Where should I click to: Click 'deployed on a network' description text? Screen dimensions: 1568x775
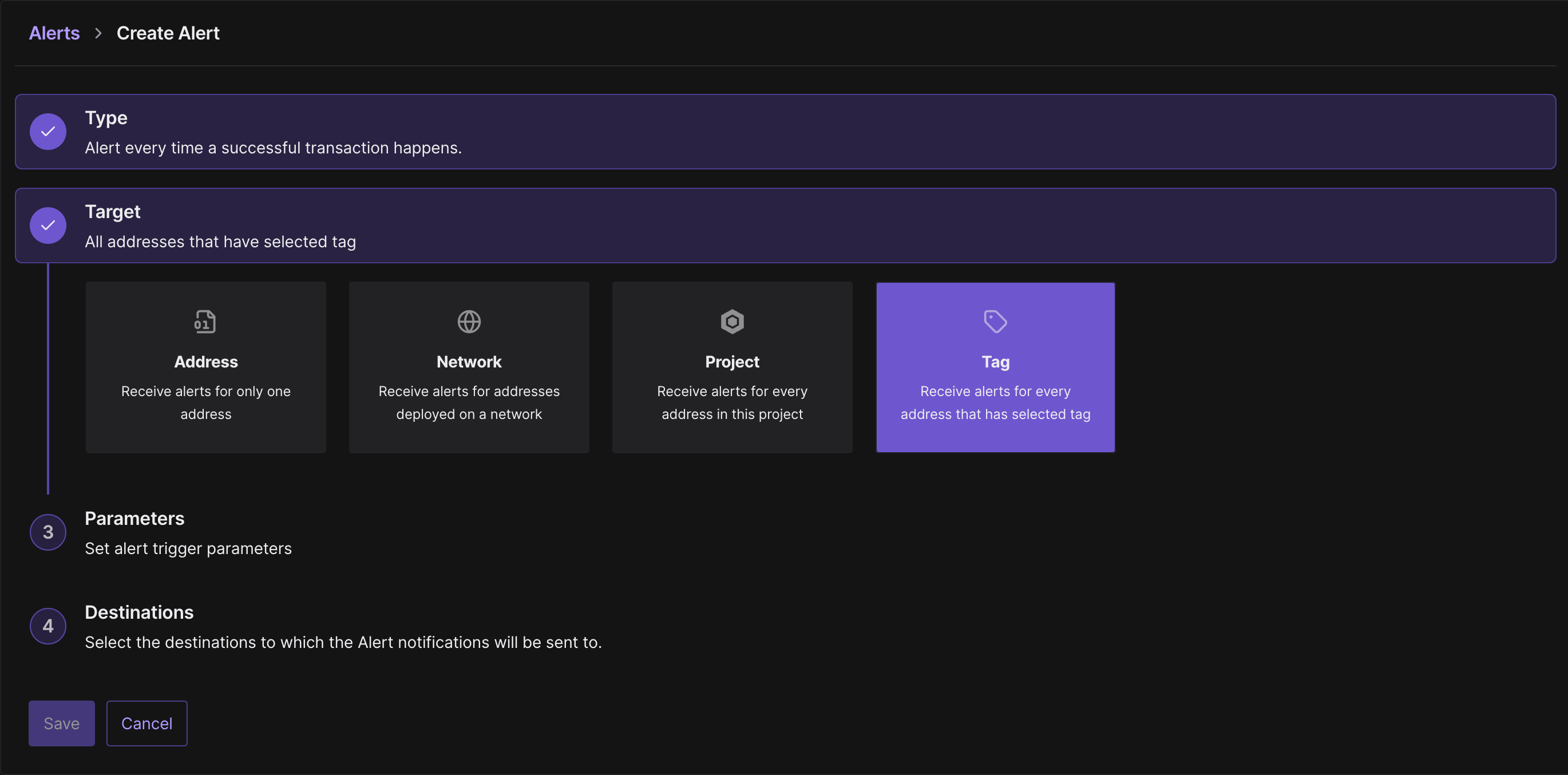point(469,414)
